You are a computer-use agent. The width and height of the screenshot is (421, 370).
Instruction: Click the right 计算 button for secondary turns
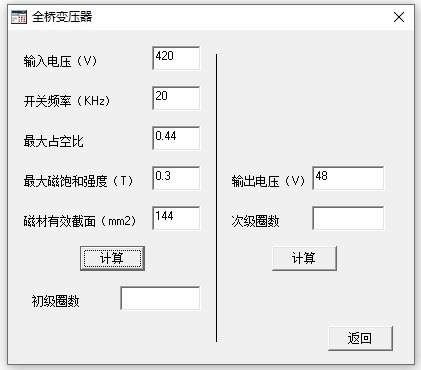[304, 258]
